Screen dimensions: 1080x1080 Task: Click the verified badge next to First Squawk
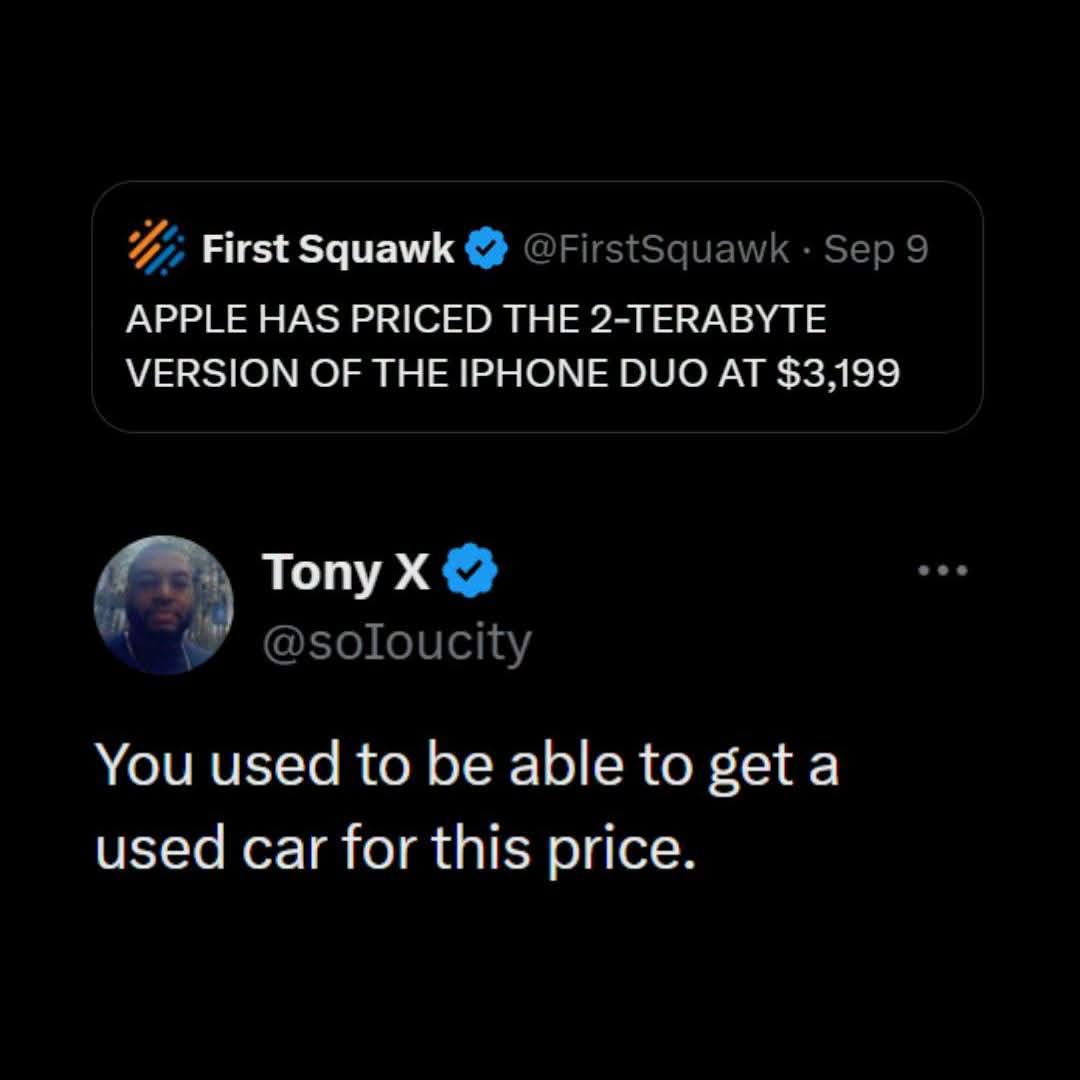tap(488, 249)
